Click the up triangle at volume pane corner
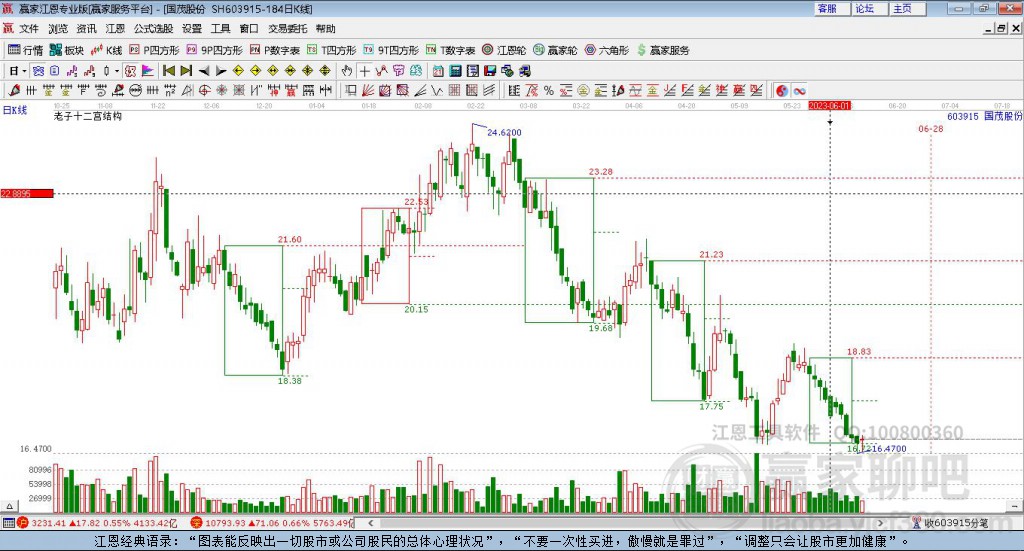This screenshot has height=551, width=1024. tap(9, 506)
